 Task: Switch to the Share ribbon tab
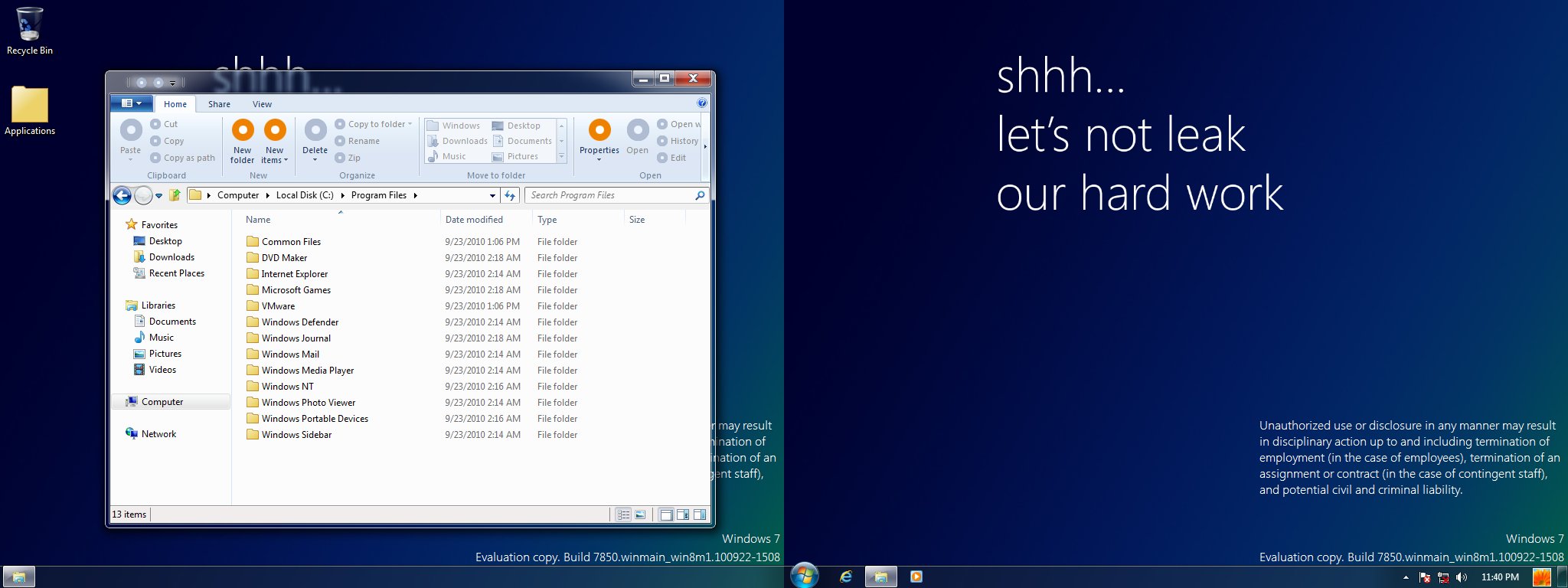219,104
